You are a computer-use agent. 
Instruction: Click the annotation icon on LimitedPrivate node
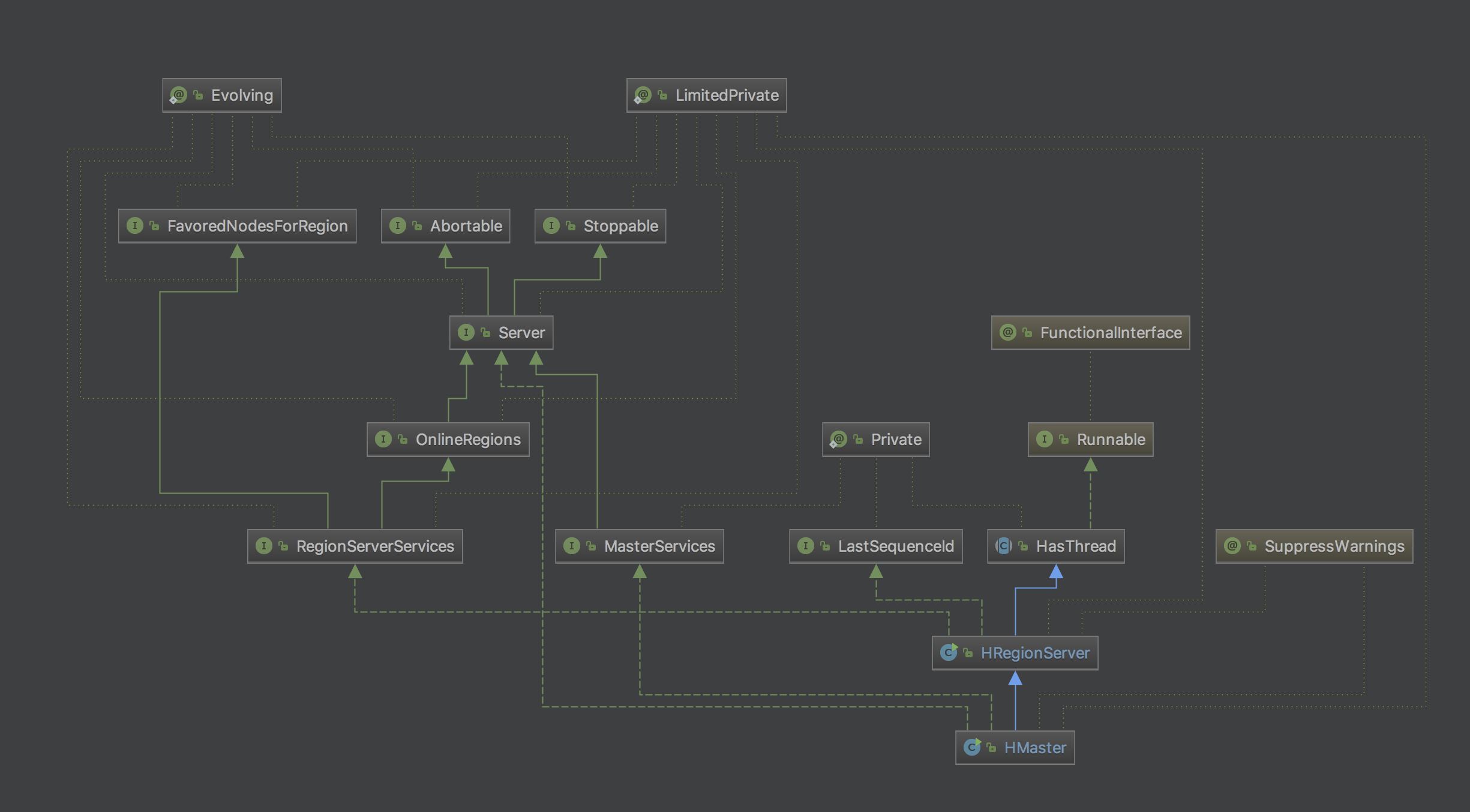[643, 95]
